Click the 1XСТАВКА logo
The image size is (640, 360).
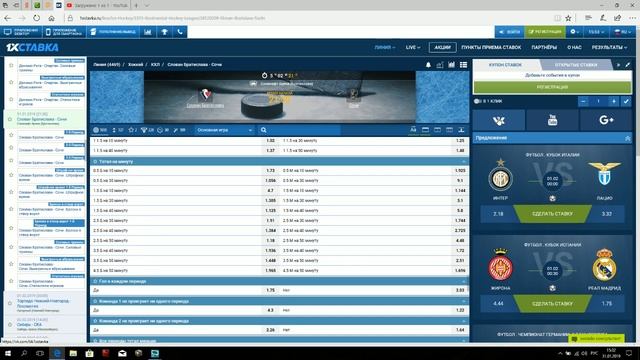[x=32, y=47]
